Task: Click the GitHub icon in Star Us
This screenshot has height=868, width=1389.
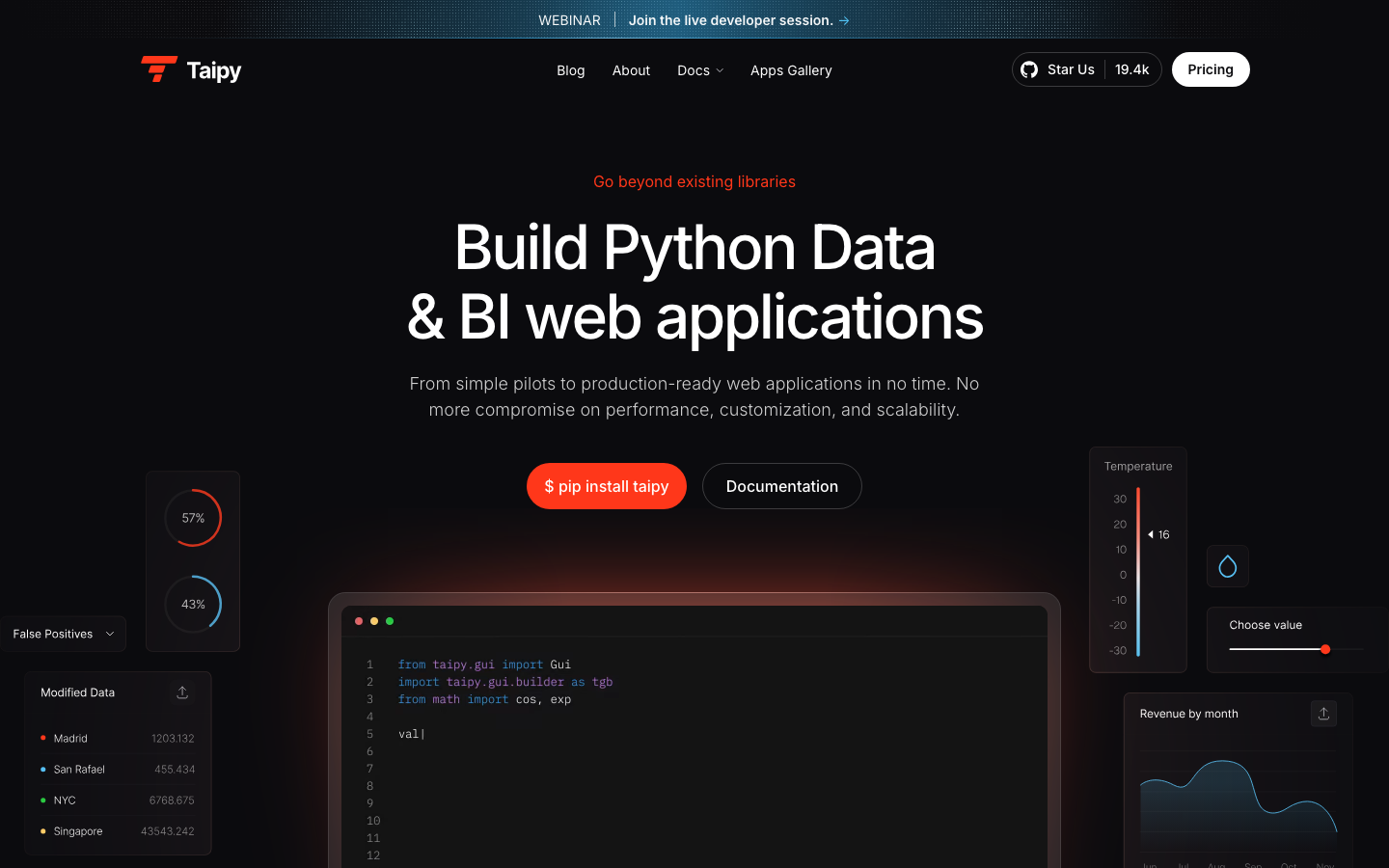Action: (1029, 69)
